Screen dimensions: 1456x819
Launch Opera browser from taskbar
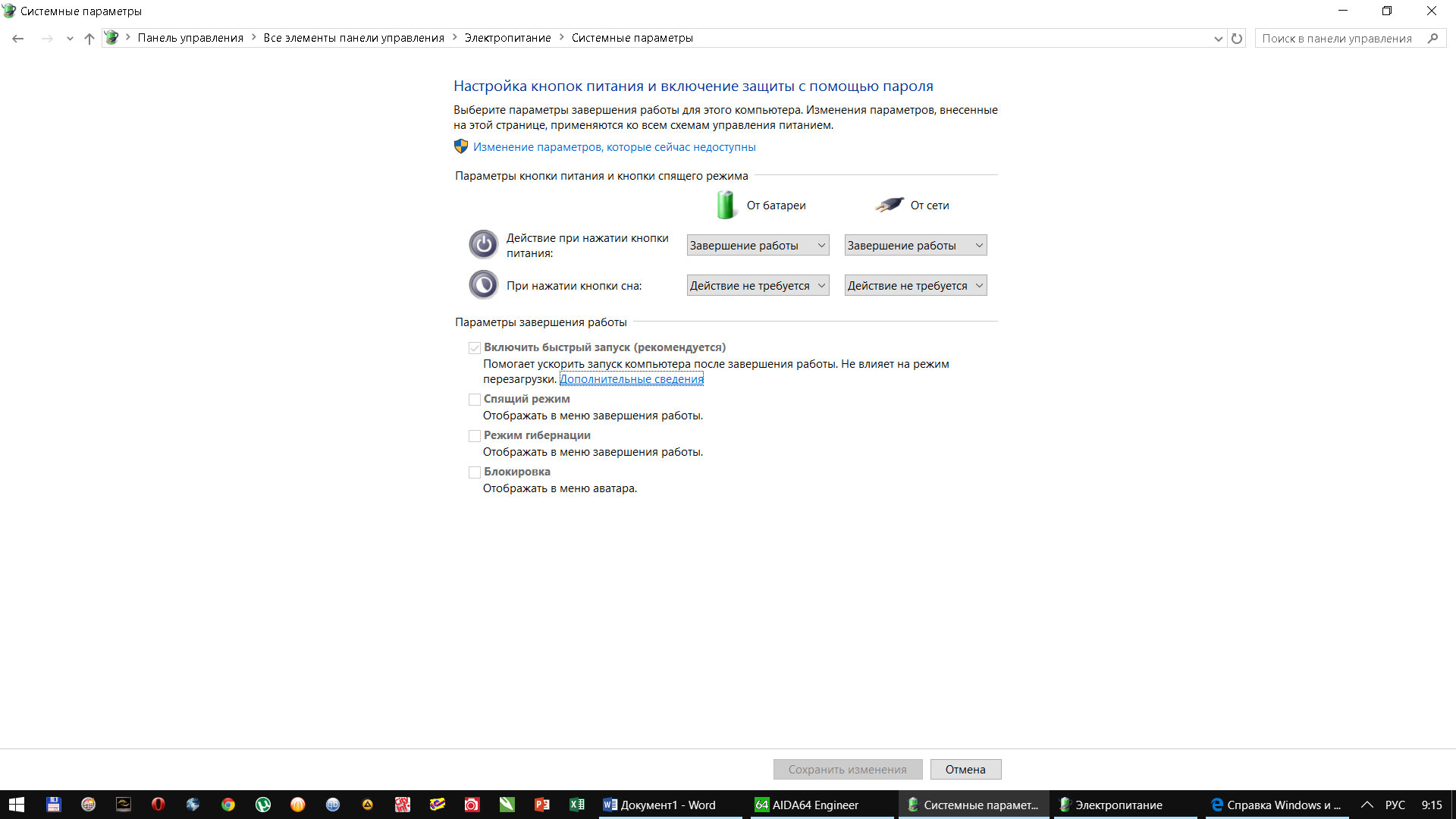tap(158, 805)
